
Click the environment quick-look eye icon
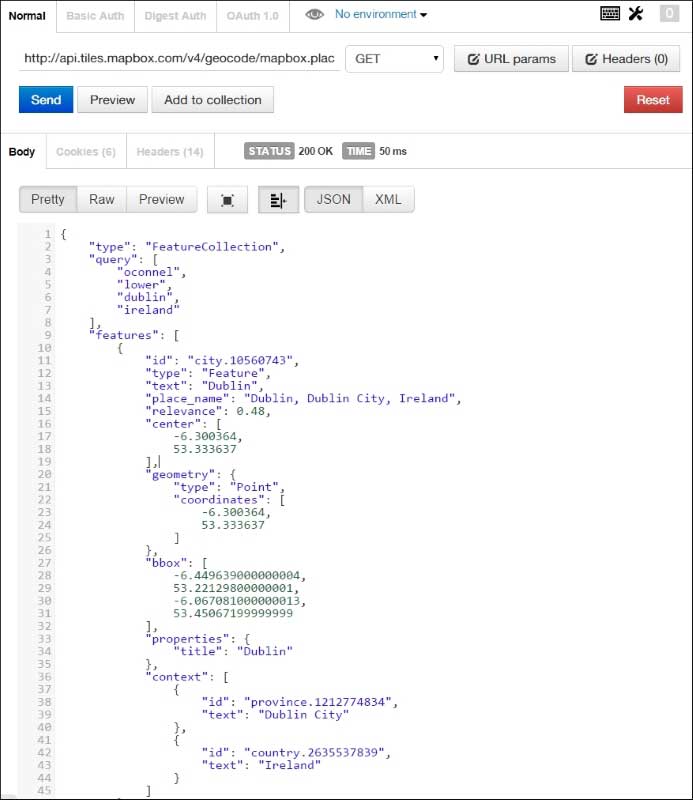[x=315, y=15]
